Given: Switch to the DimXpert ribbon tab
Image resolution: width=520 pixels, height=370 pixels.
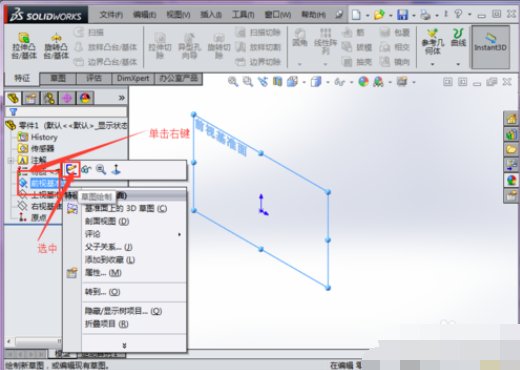Looking at the screenshot, I should (x=133, y=79).
